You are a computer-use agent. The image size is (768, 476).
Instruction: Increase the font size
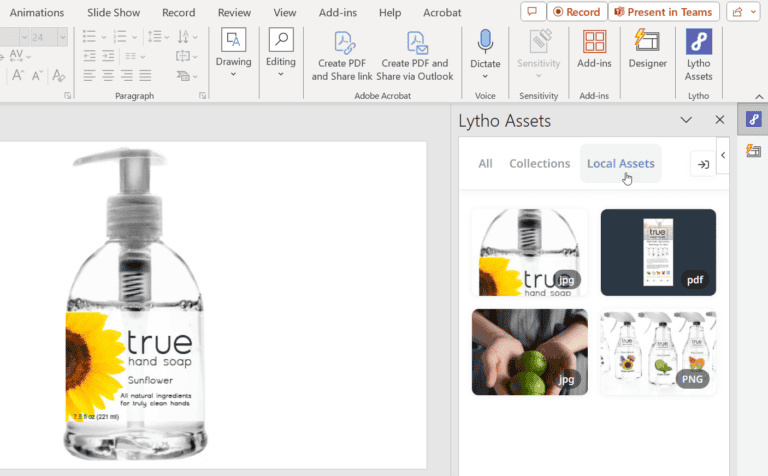(18, 75)
